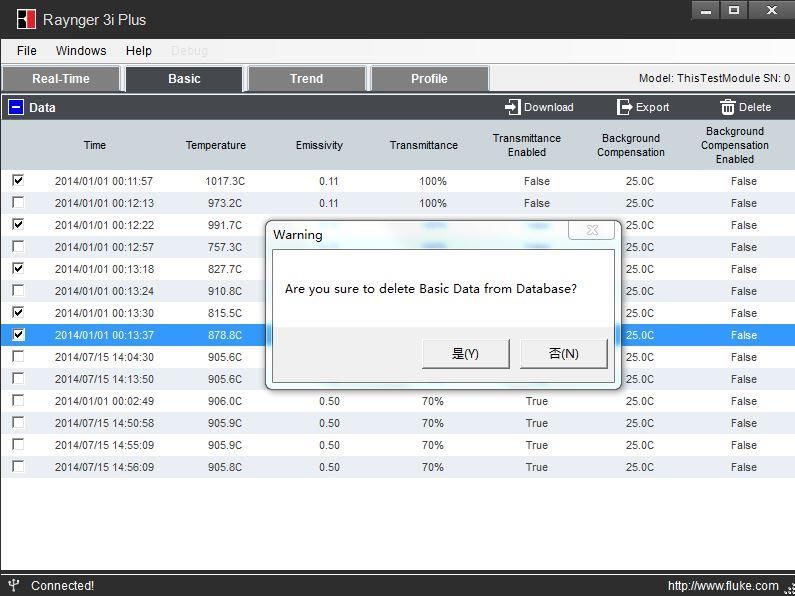Open the Profile tab
This screenshot has width=795, height=596.
429,79
